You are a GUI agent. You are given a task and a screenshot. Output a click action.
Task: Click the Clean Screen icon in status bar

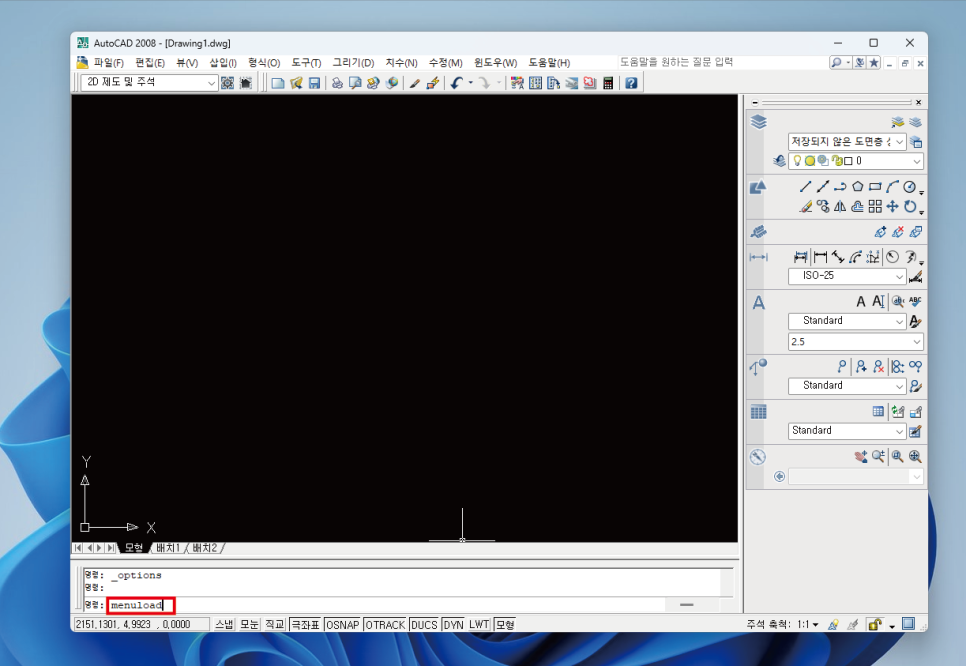908,623
